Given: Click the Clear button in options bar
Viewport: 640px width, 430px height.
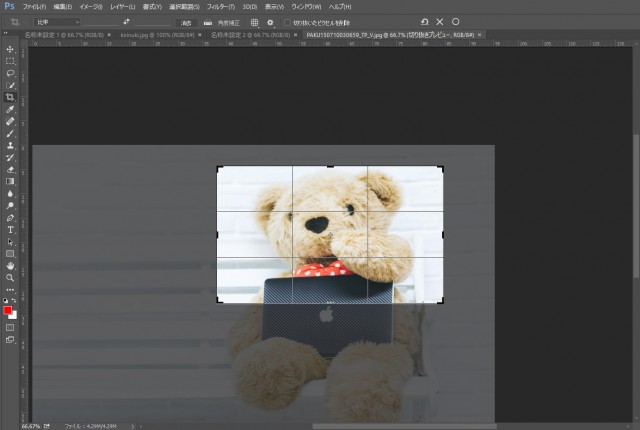Looking at the screenshot, I should tap(186, 21).
